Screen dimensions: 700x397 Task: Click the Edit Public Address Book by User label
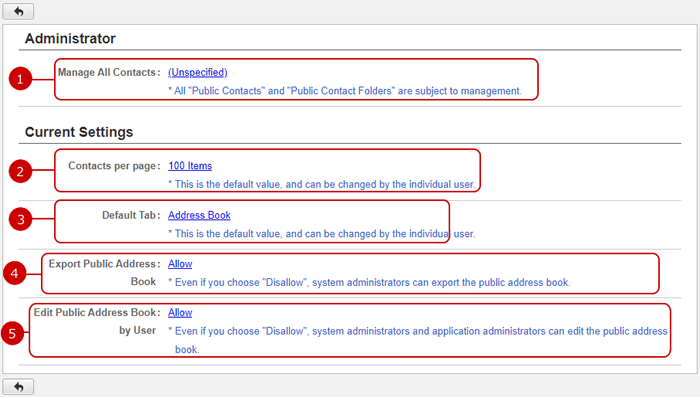(x=96, y=321)
